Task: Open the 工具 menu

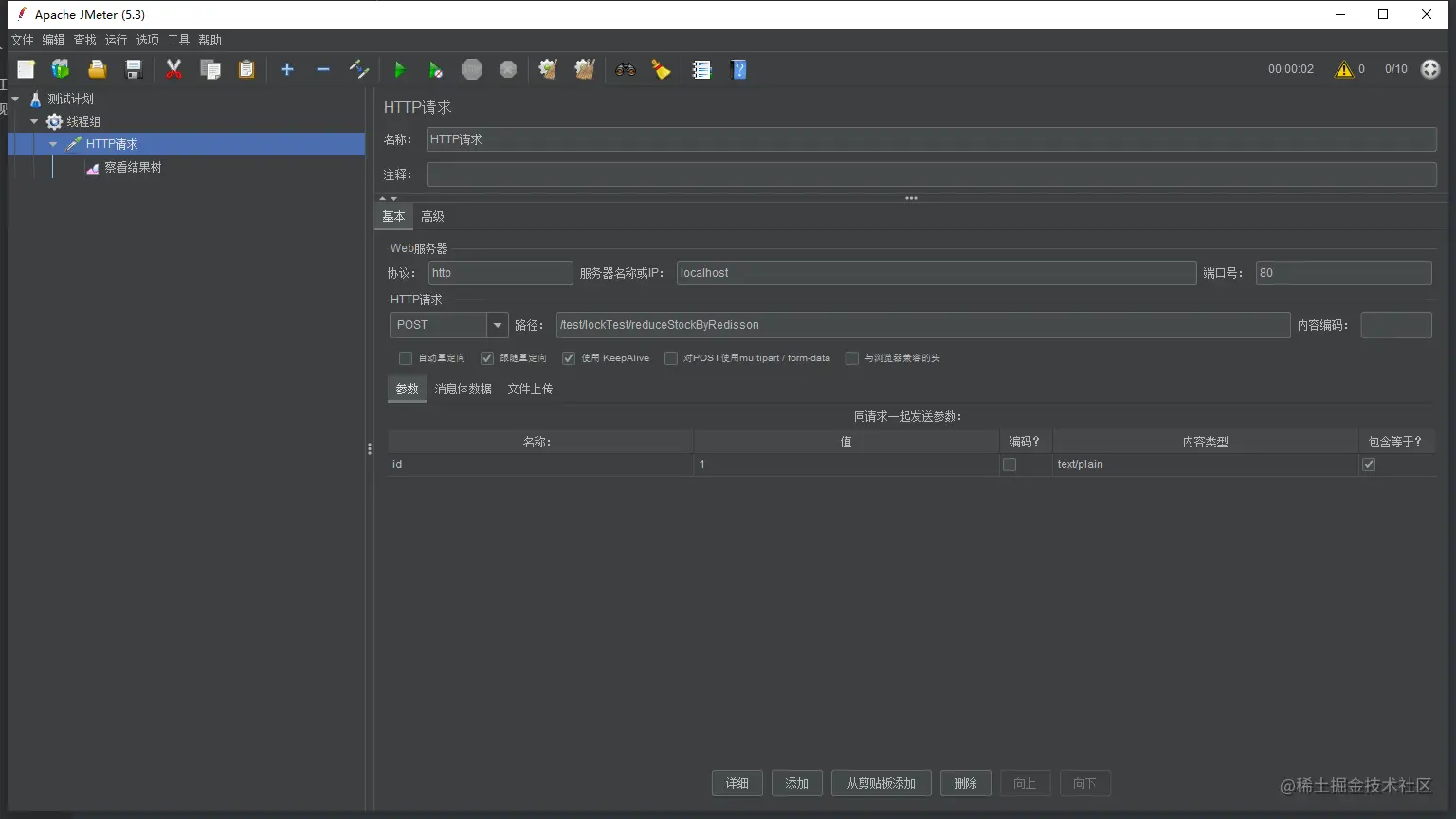Action: click(x=178, y=40)
